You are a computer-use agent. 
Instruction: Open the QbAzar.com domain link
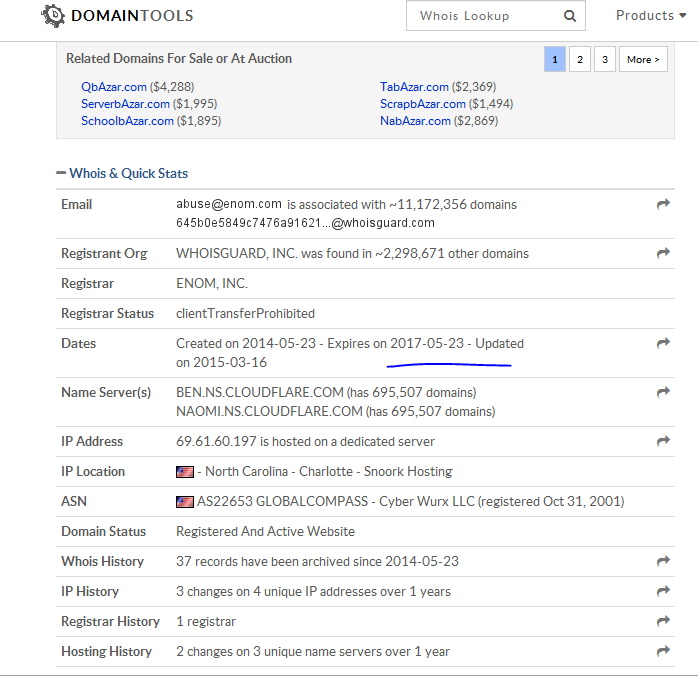[x=114, y=87]
